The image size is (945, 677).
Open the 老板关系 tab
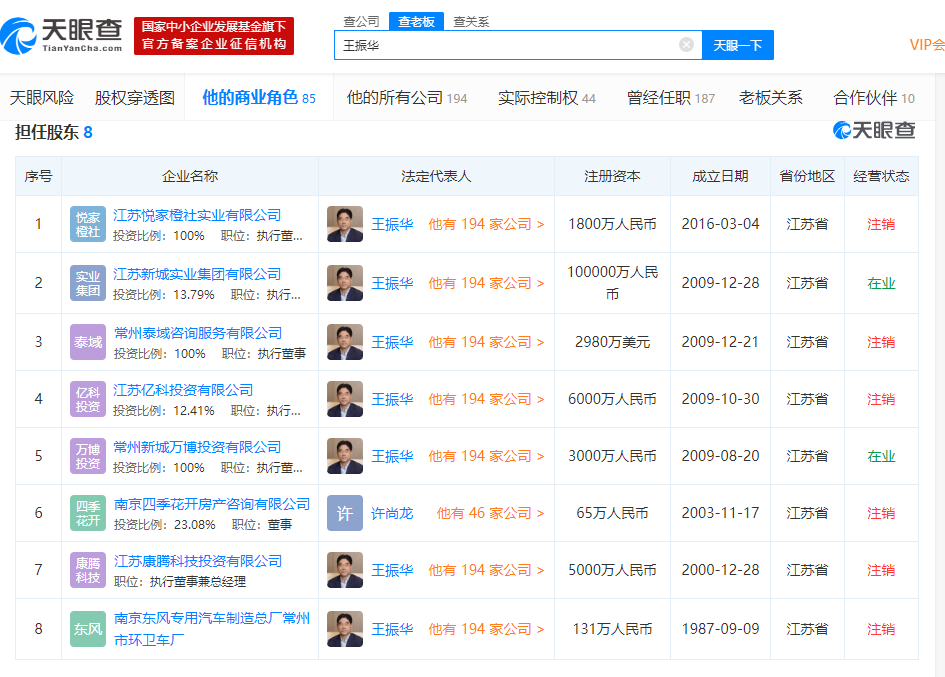(x=771, y=98)
